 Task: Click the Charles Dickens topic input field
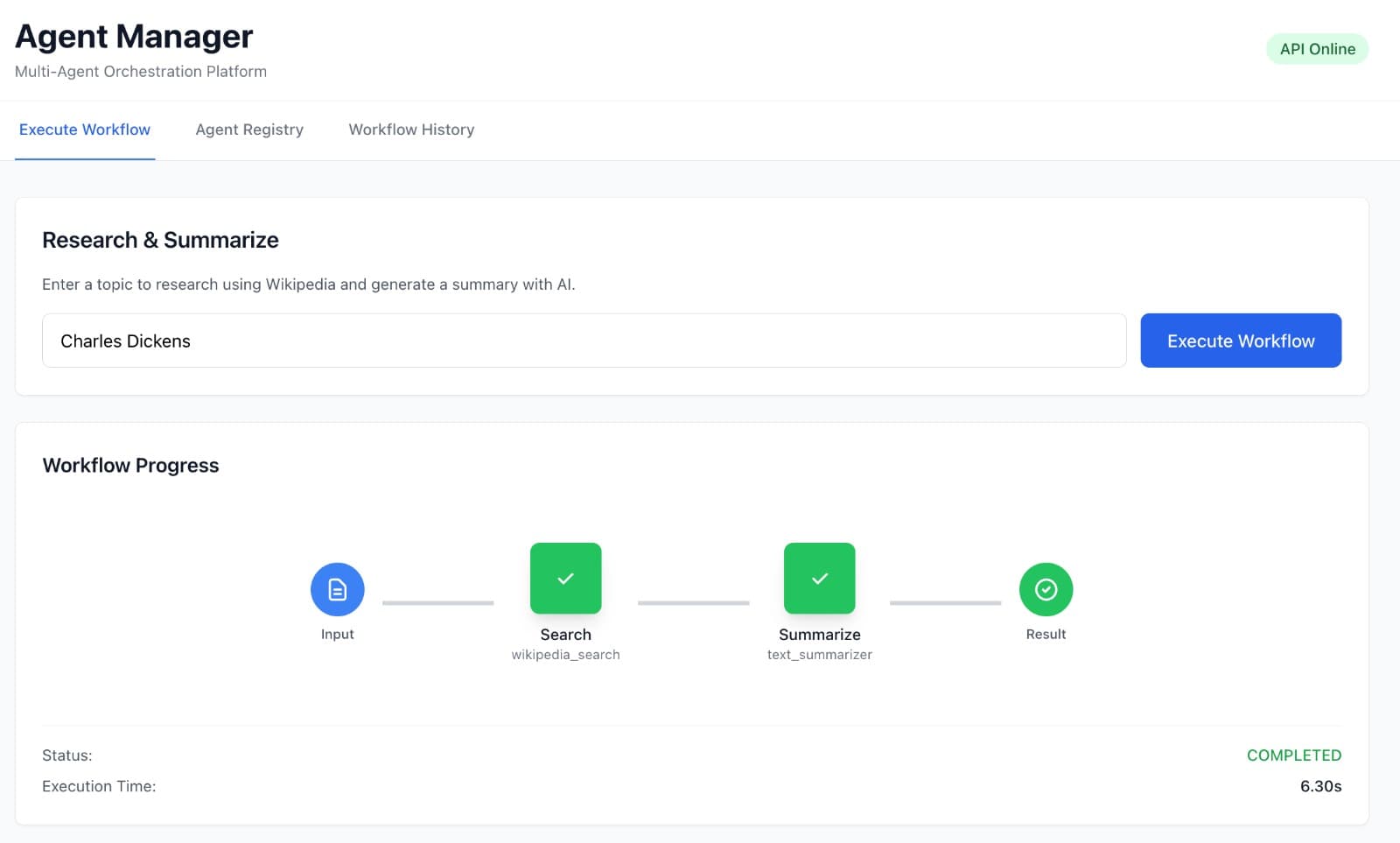(x=584, y=341)
